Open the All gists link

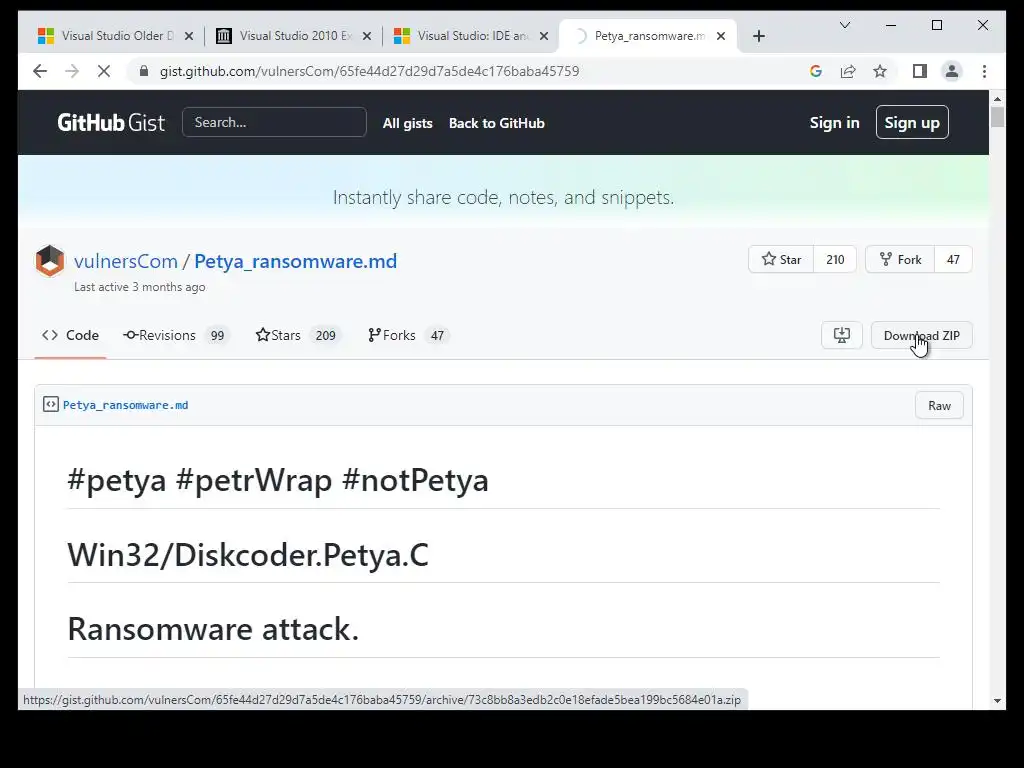click(x=408, y=123)
